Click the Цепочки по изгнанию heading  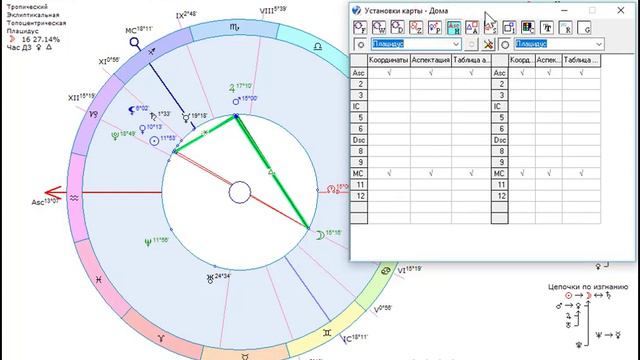point(588,287)
